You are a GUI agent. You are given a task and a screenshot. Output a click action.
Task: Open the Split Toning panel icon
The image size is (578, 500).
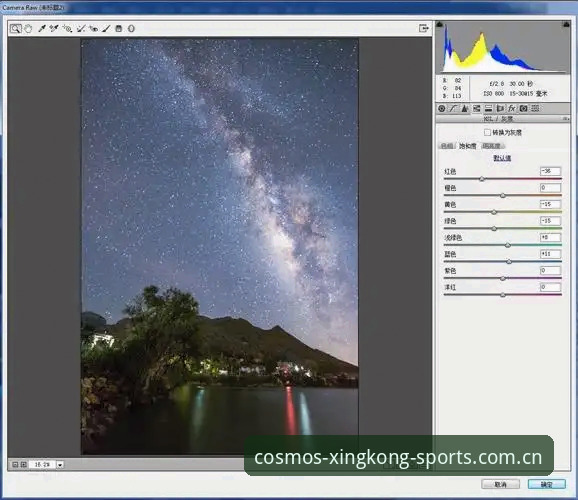click(x=488, y=108)
